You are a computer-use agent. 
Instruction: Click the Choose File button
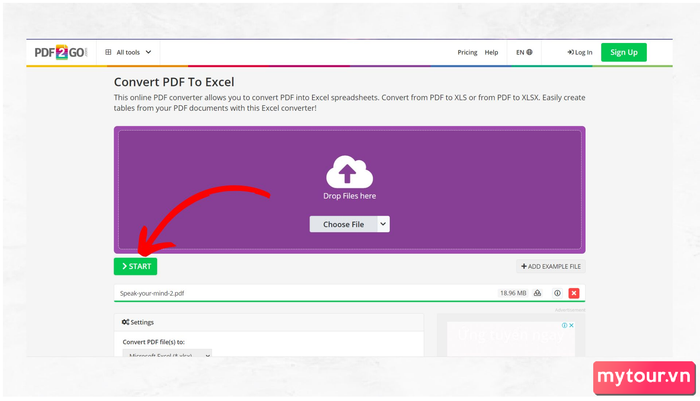(343, 224)
